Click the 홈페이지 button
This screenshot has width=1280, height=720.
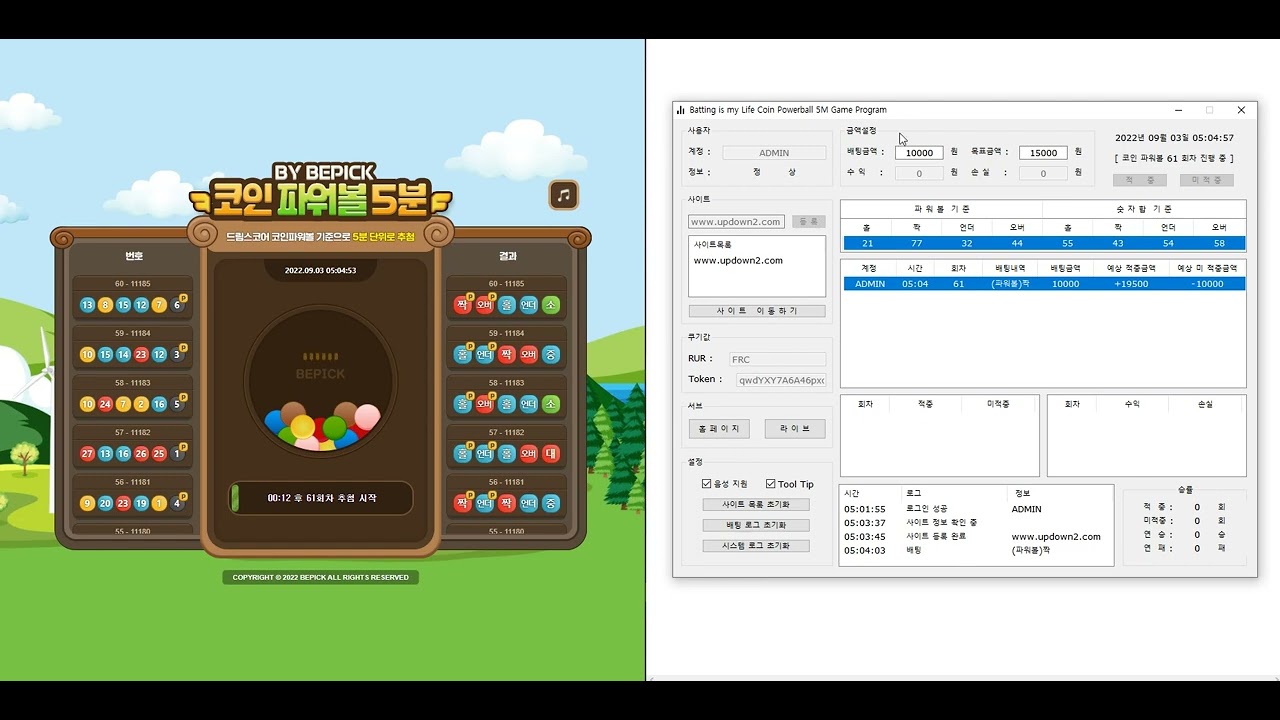(719, 428)
